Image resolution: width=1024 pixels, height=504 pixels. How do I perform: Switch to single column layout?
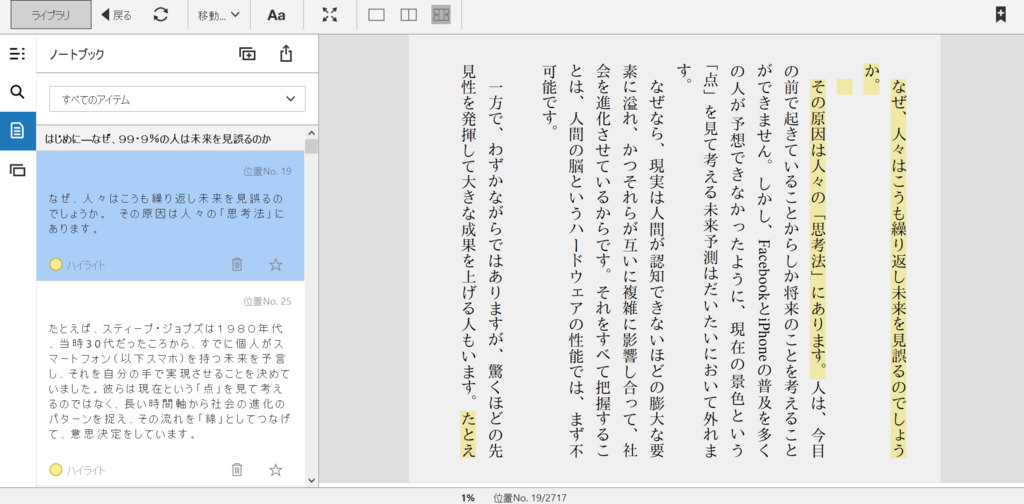376,15
